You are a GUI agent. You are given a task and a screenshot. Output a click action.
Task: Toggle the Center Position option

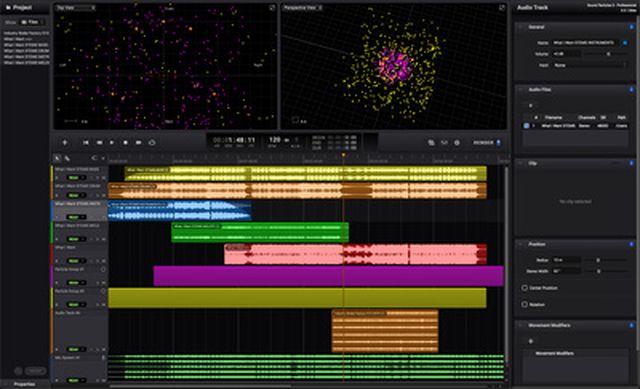(525, 288)
